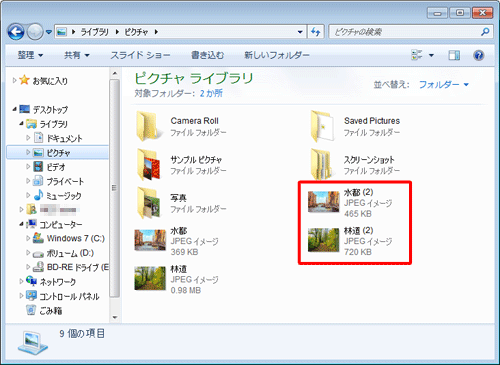500x365 pixels.
Task: Click the デスクトップ monitor icon
Action: click(25, 109)
